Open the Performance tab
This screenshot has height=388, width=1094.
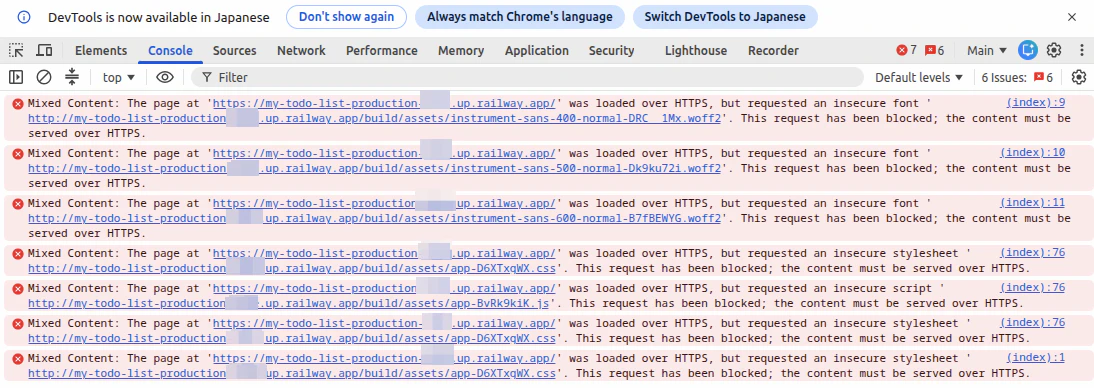382,50
